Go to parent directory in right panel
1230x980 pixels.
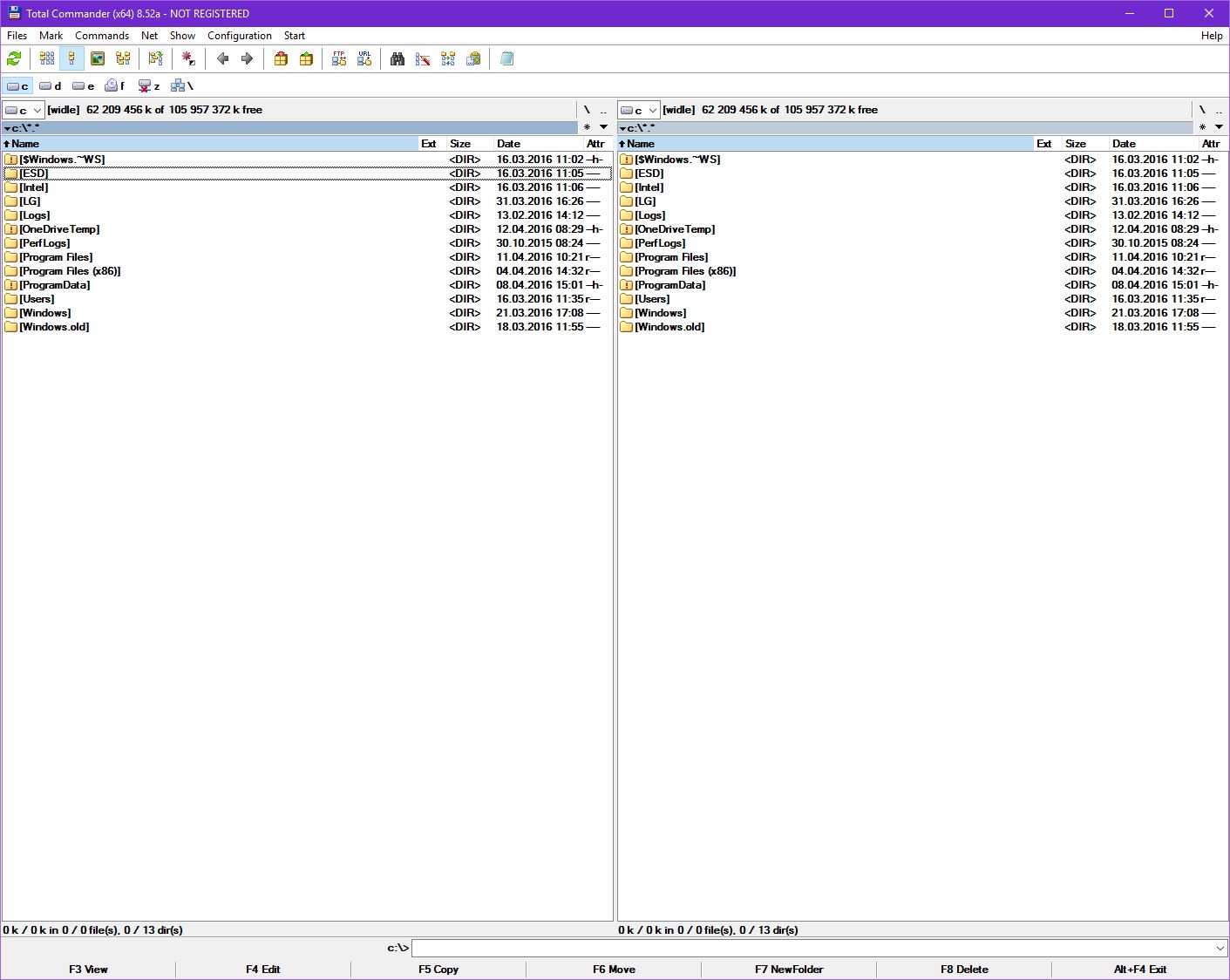[x=1219, y=110]
